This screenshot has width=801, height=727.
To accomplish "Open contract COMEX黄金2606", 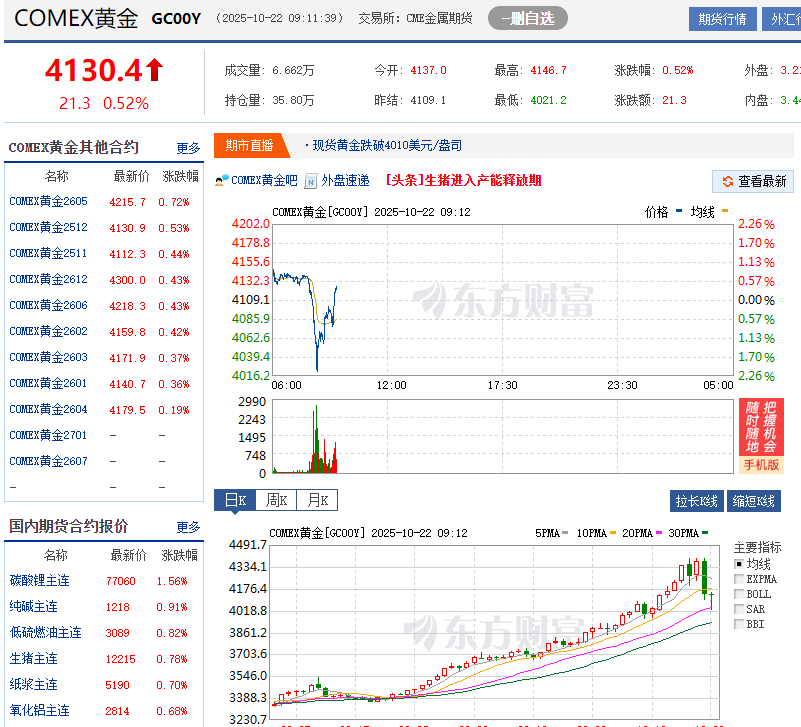I will (49, 306).
